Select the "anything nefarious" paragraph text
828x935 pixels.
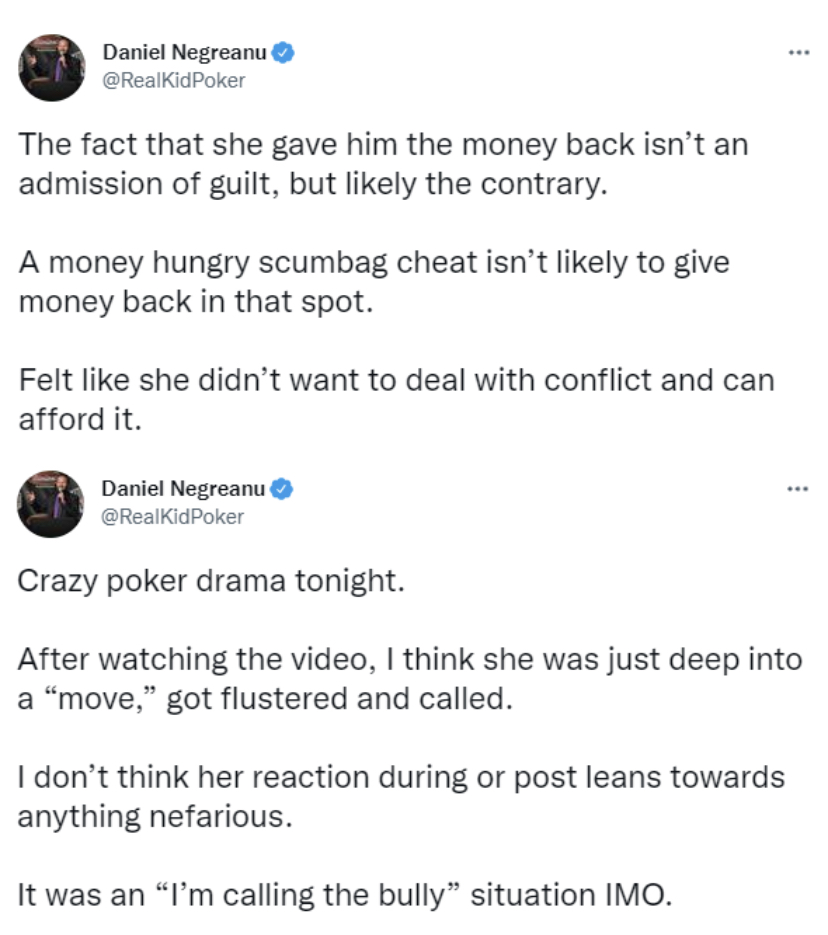tap(400, 796)
